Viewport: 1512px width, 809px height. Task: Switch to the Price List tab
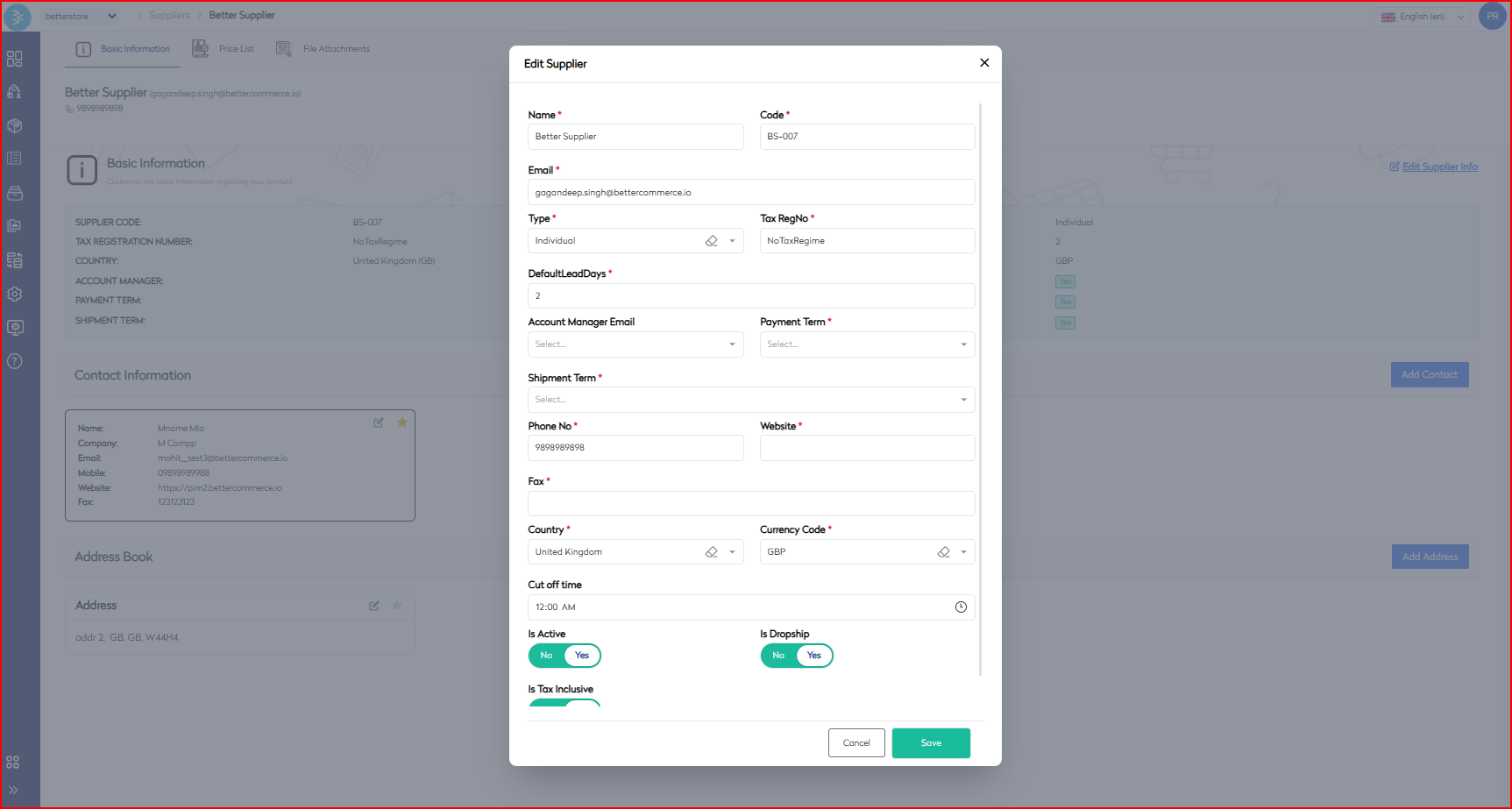[224, 49]
